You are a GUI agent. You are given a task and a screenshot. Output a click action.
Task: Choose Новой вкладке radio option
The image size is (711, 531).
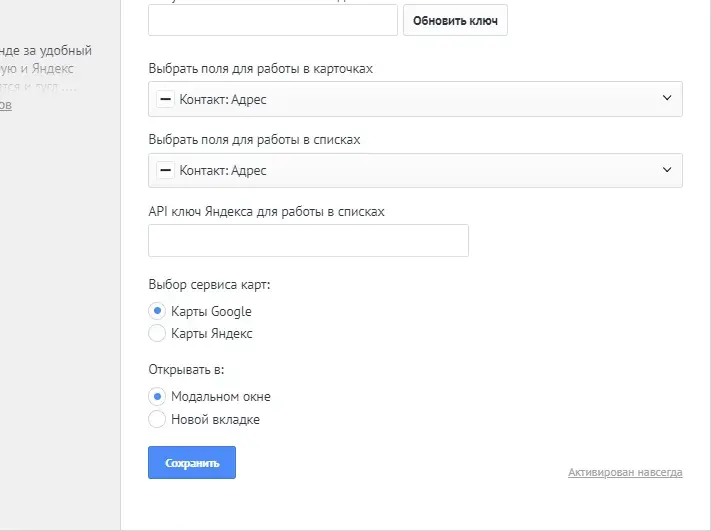(157, 419)
